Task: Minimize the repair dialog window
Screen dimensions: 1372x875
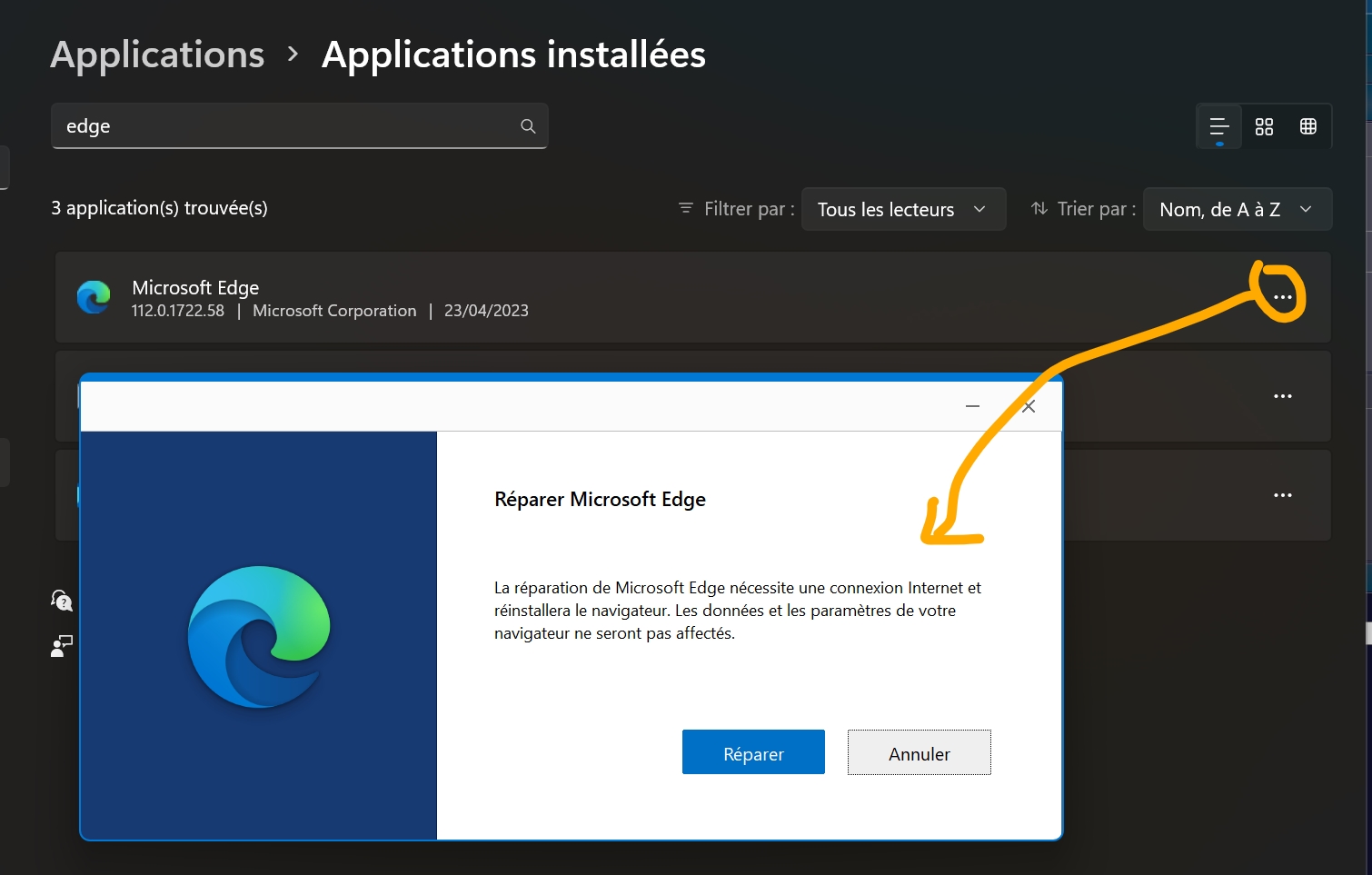Action: tap(972, 406)
